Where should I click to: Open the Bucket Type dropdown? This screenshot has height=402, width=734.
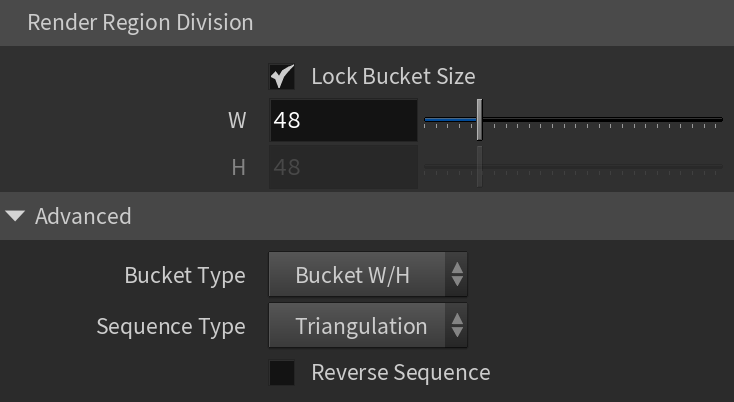[x=368, y=275]
